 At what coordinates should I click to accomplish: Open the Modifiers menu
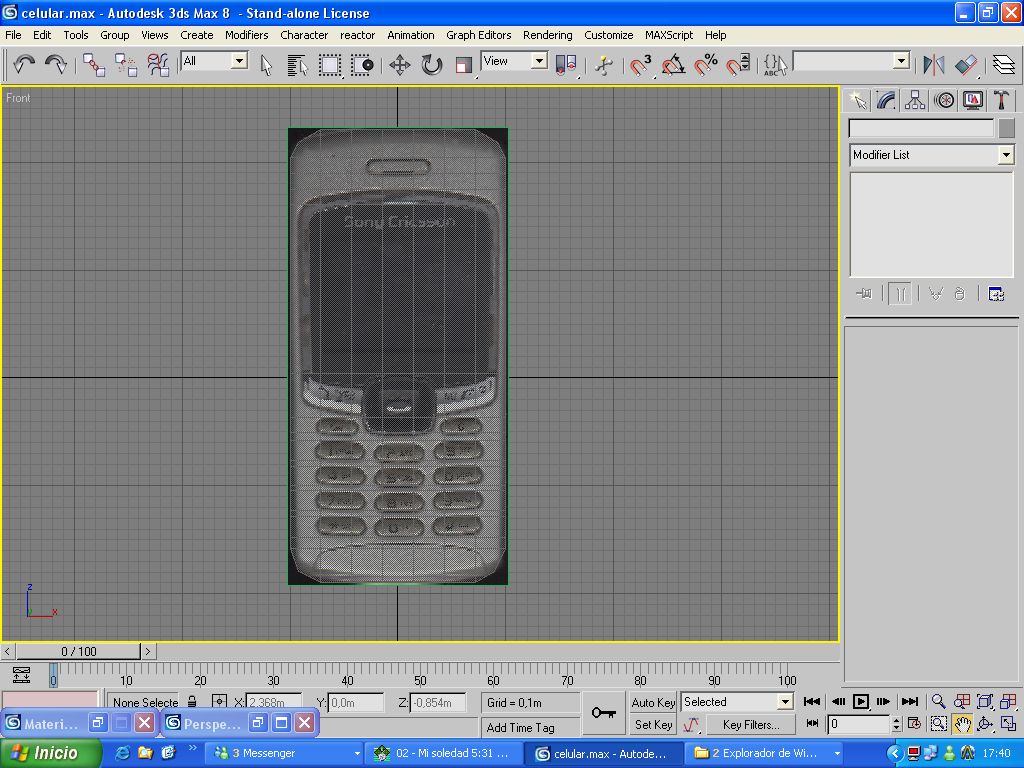click(247, 35)
